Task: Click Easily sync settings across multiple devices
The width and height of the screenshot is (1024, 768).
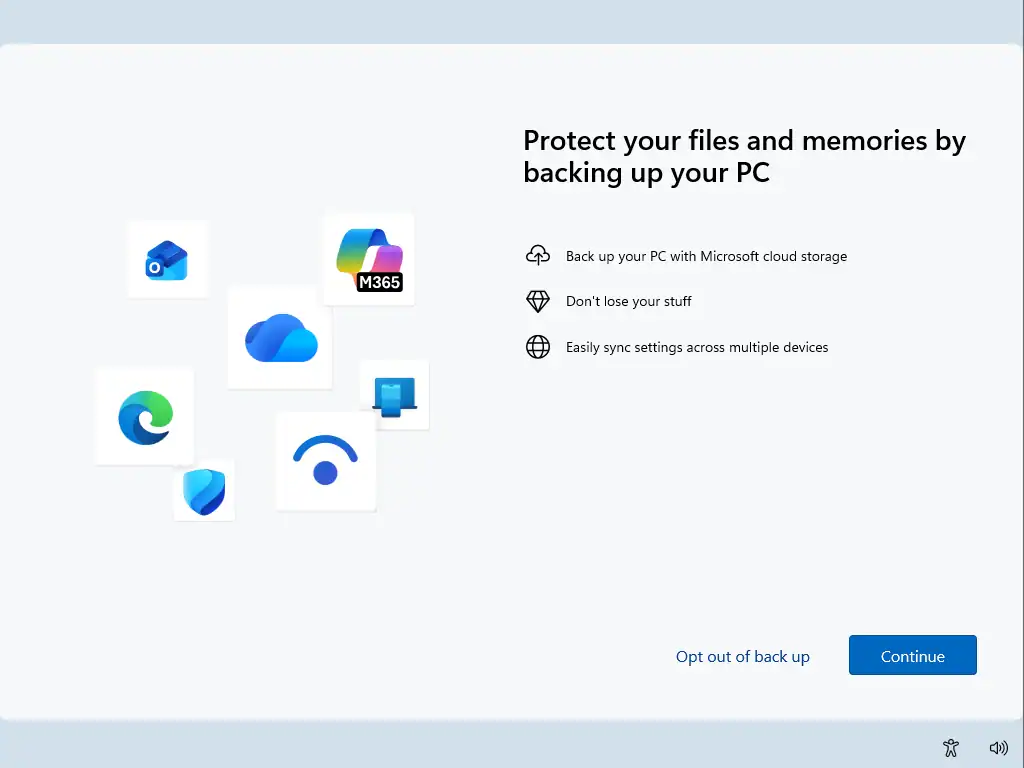Action: pos(697,347)
